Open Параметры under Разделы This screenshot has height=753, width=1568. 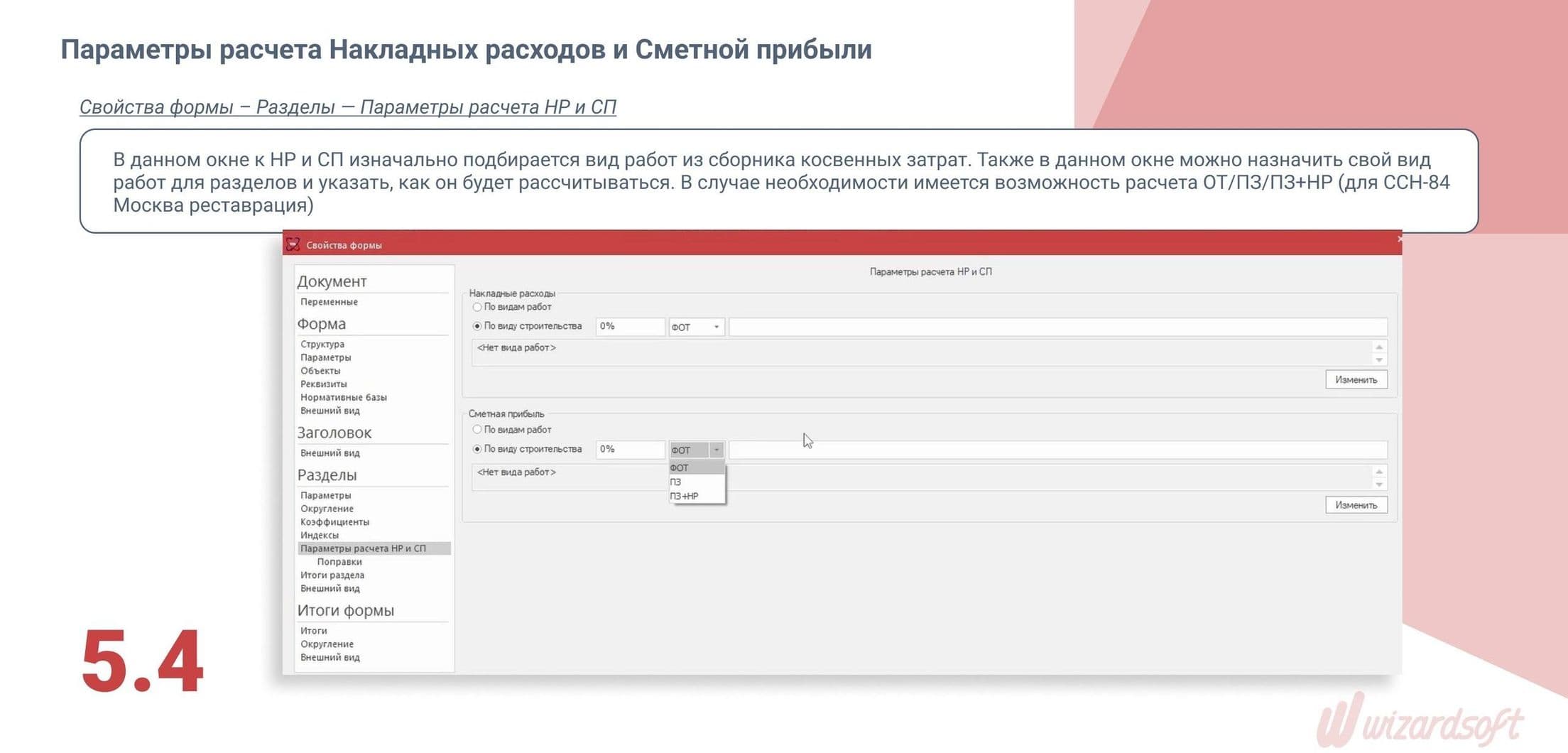(x=325, y=495)
